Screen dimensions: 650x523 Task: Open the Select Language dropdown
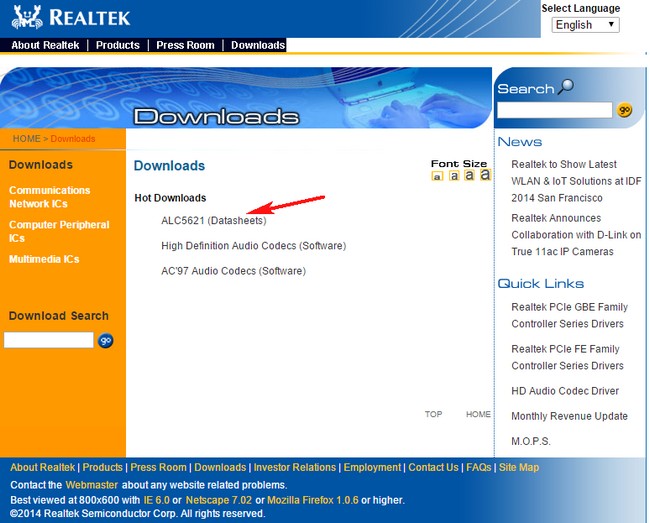point(585,25)
